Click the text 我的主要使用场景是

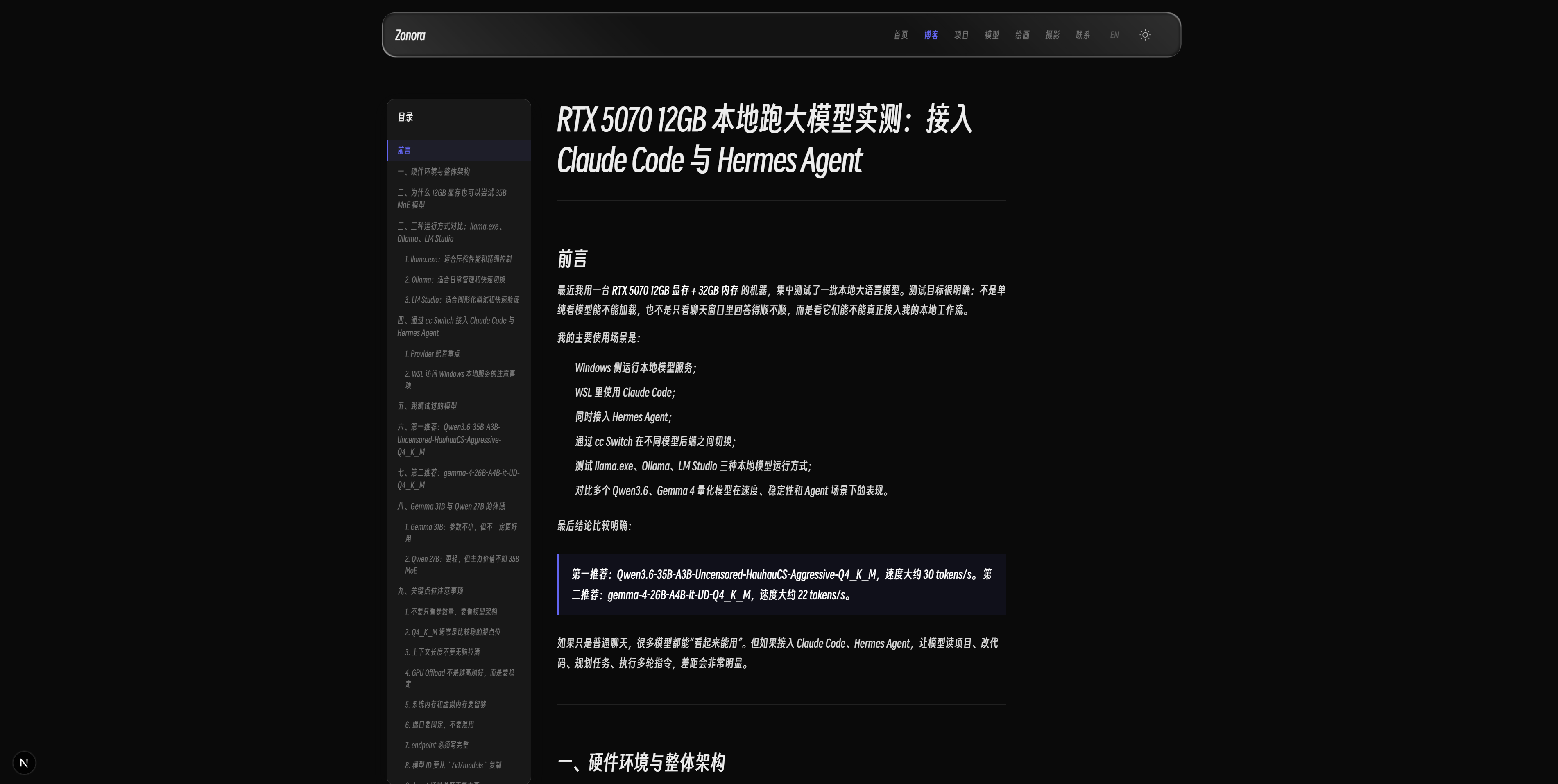click(x=598, y=338)
